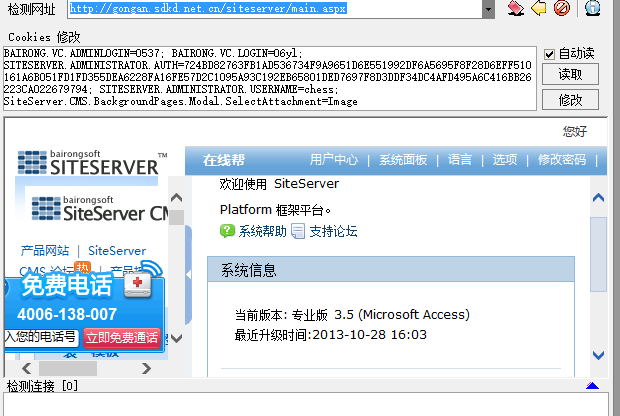The height and width of the screenshot is (416, 620).
Task: Click the 修改 button
Action: point(570,100)
